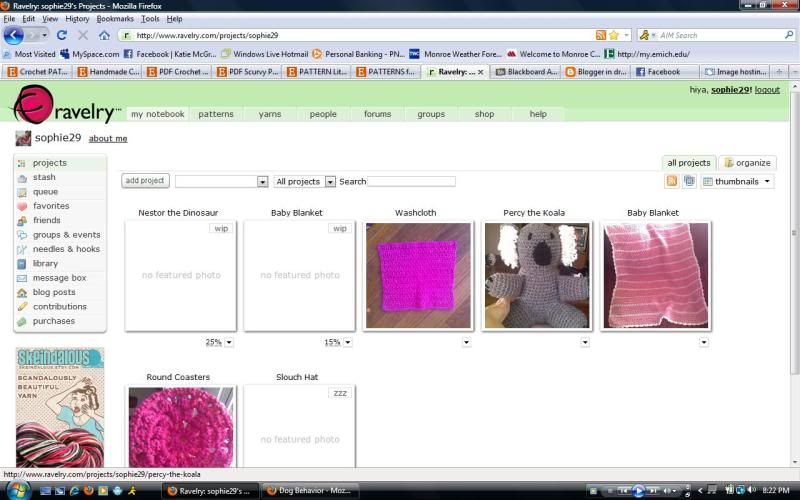The height and width of the screenshot is (500, 800).
Task: Open the thumbnails view dropdown
Action: coord(739,181)
